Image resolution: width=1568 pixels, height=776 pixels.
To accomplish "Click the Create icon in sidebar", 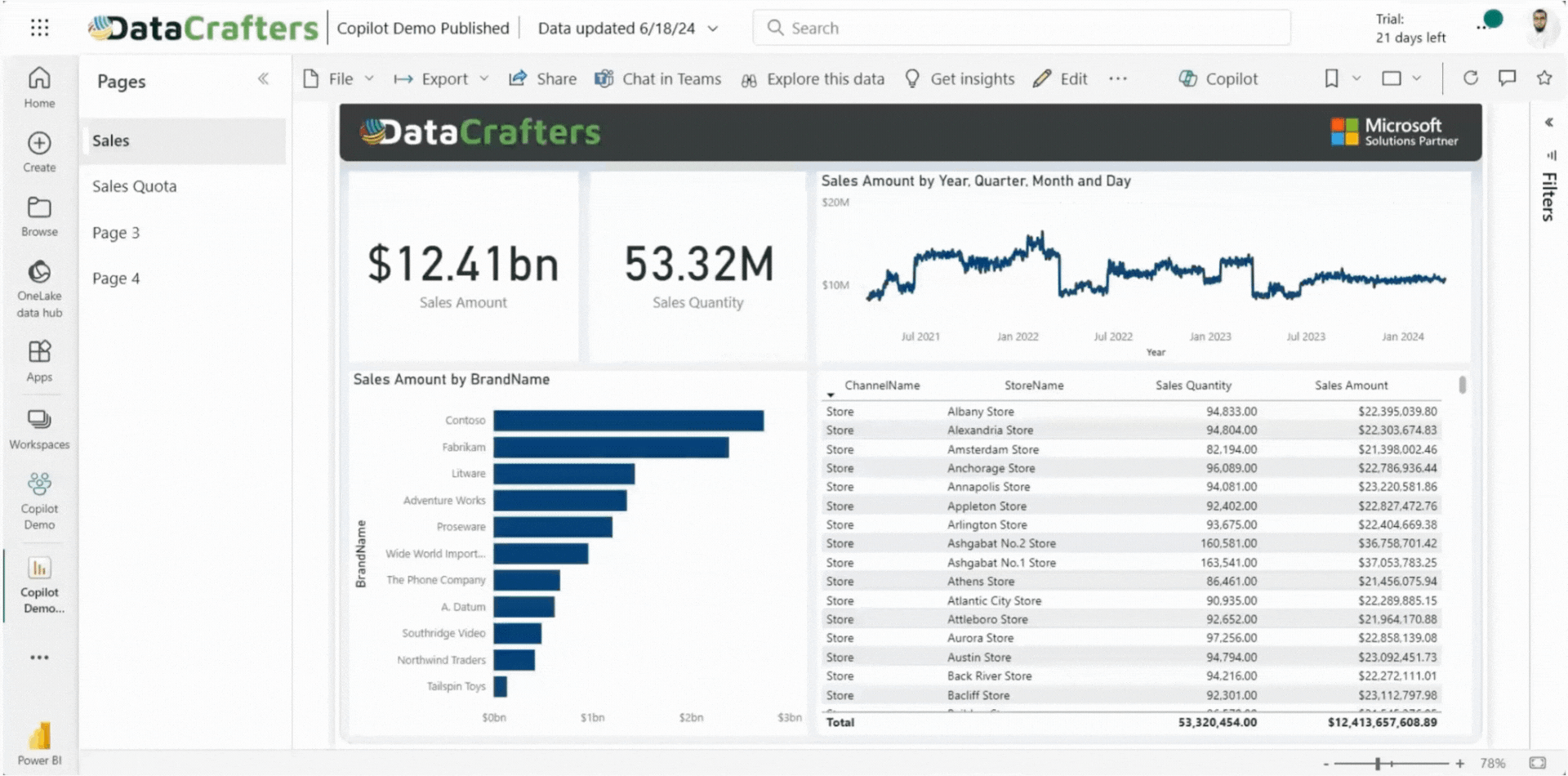I will coord(39,152).
